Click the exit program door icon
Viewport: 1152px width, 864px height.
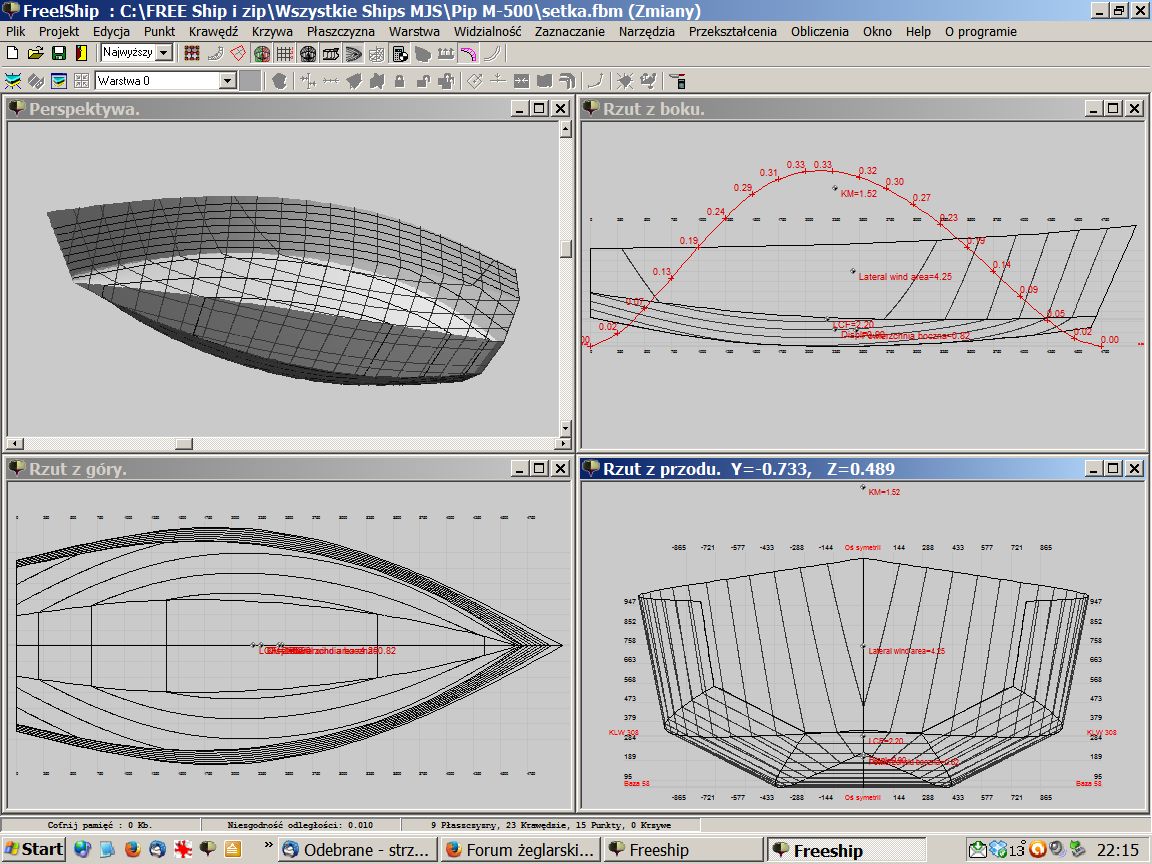pos(81,53)
